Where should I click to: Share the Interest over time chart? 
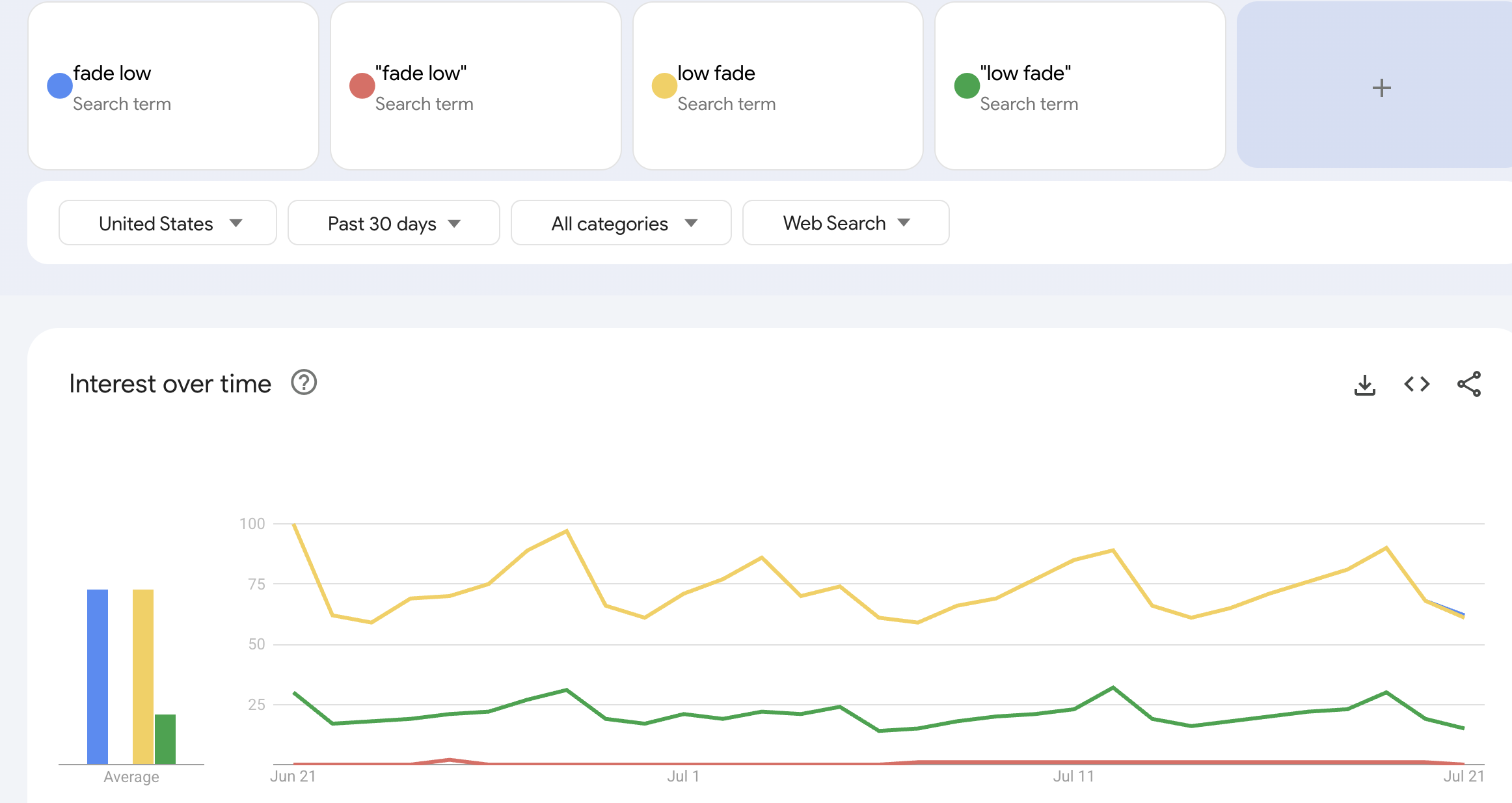pos(1469,384)
